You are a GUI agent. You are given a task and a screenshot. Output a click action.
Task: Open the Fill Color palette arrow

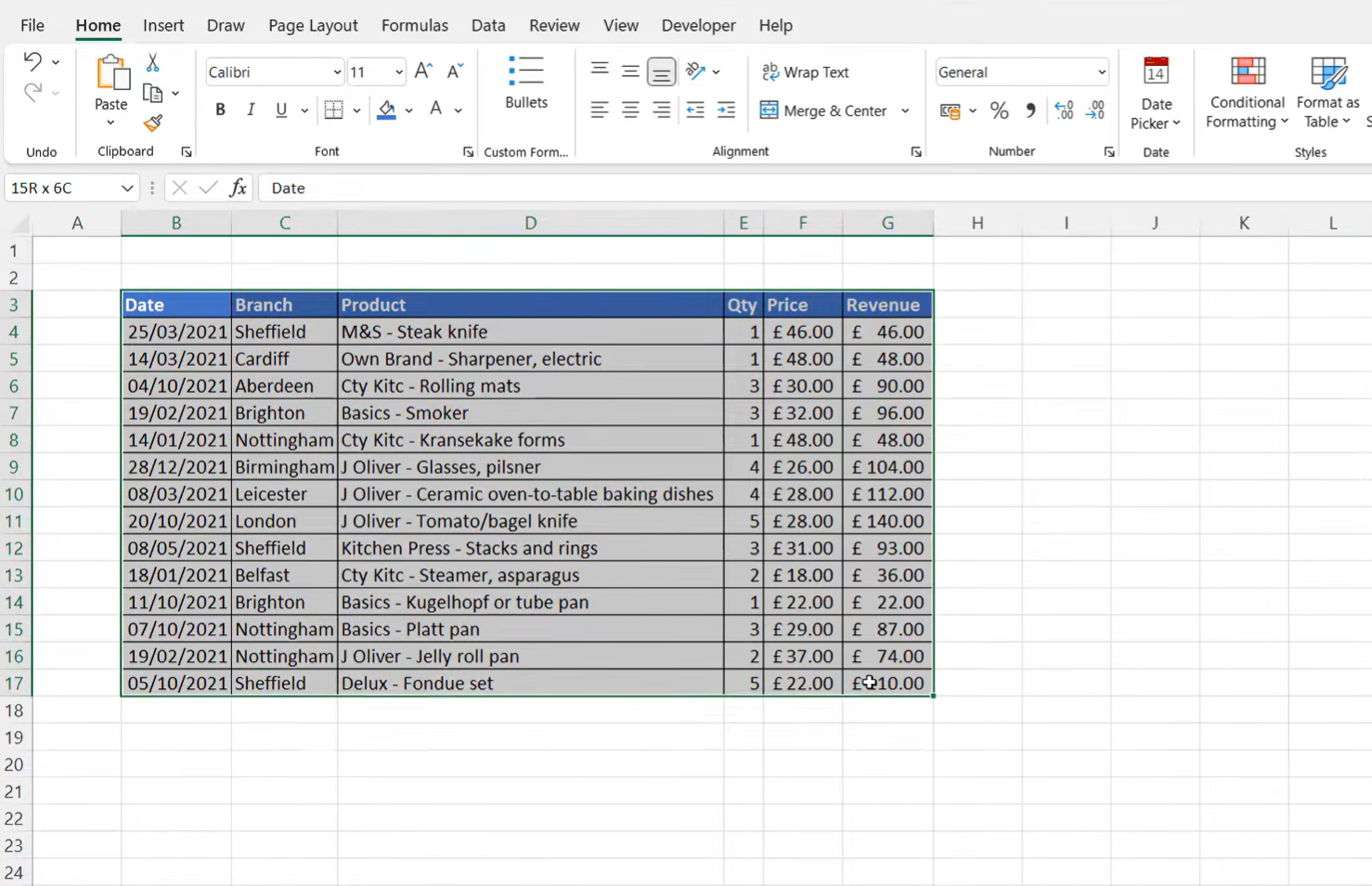coord(408,111)
